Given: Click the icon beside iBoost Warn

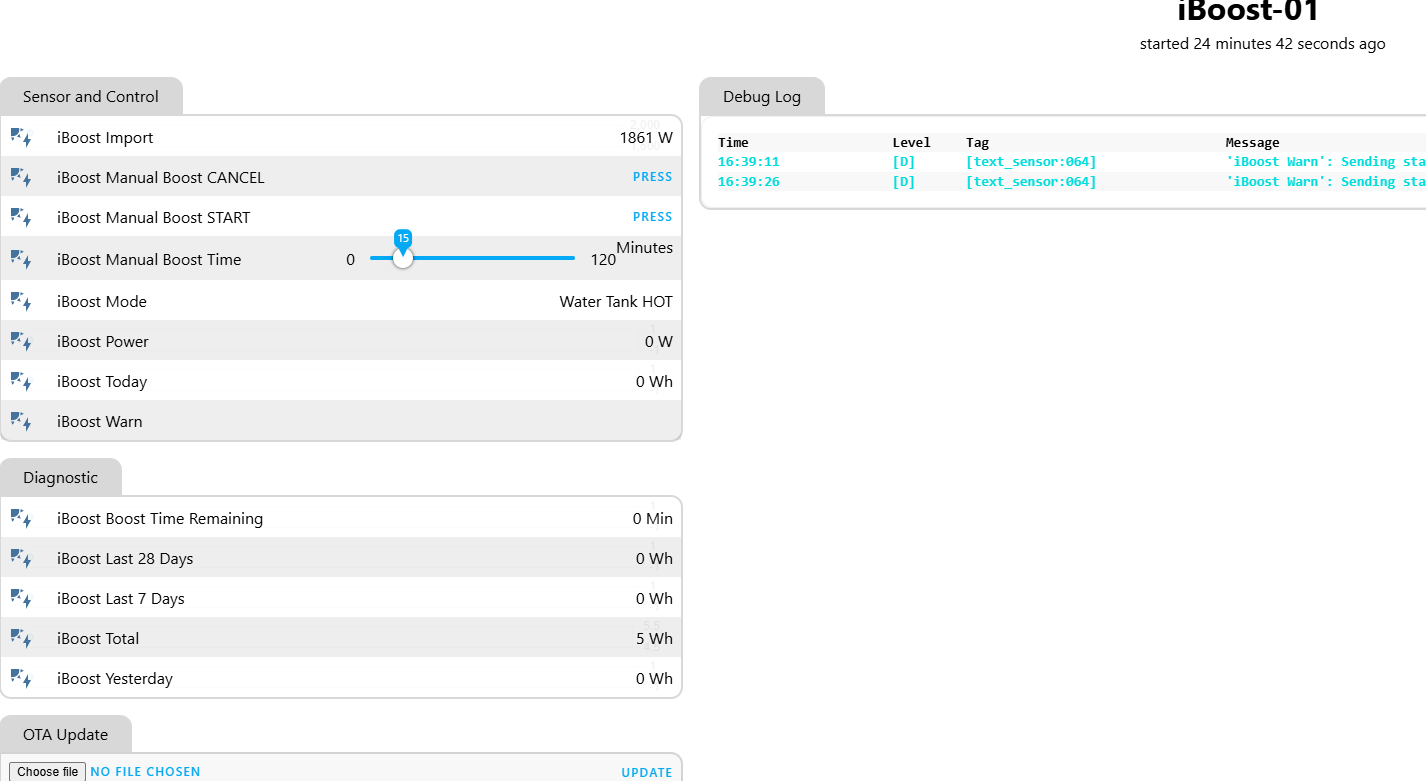Looking at the screenshot, I should pos(21,421).
